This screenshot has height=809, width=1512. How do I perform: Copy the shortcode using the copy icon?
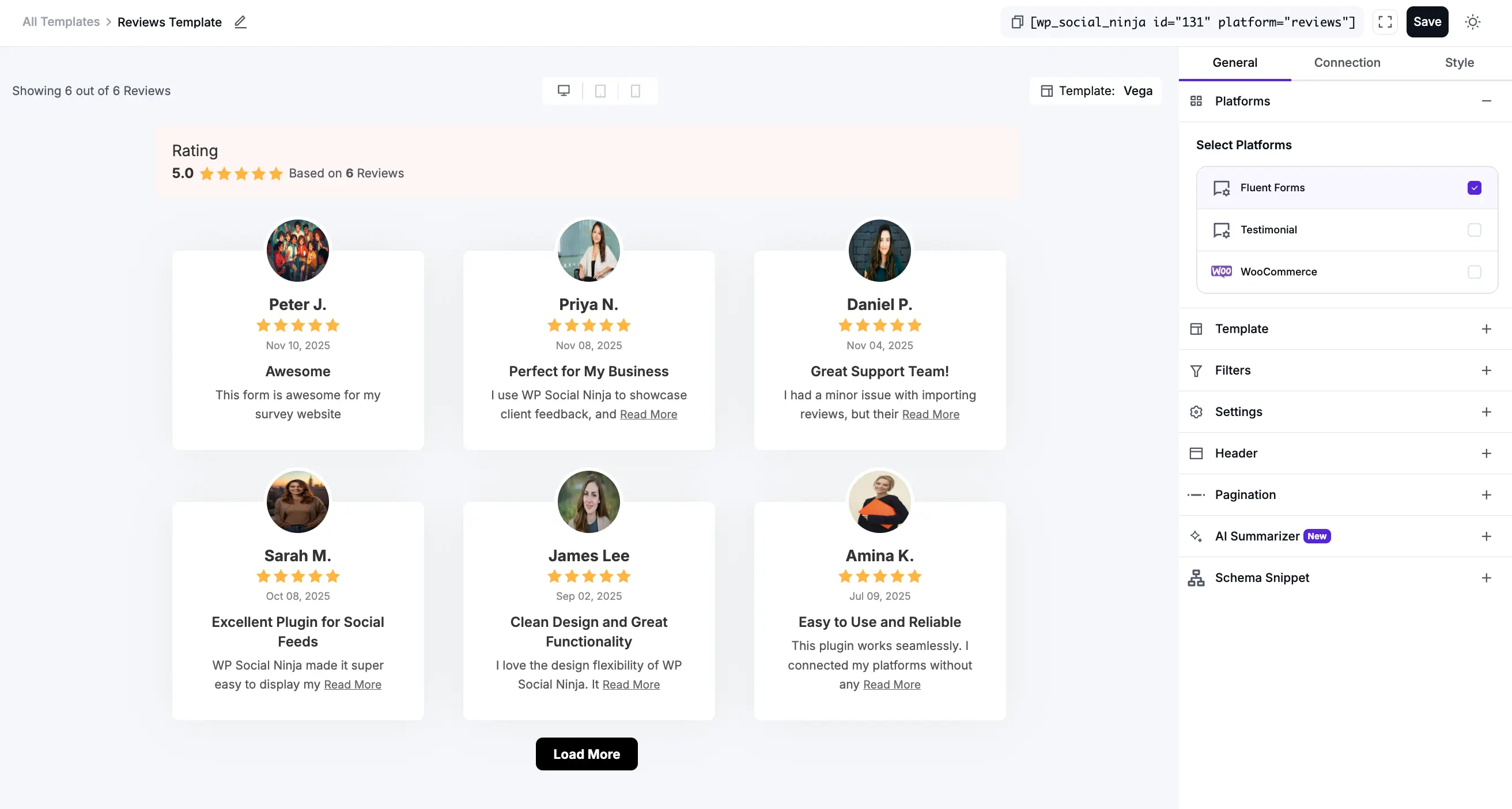[1016, 22]
